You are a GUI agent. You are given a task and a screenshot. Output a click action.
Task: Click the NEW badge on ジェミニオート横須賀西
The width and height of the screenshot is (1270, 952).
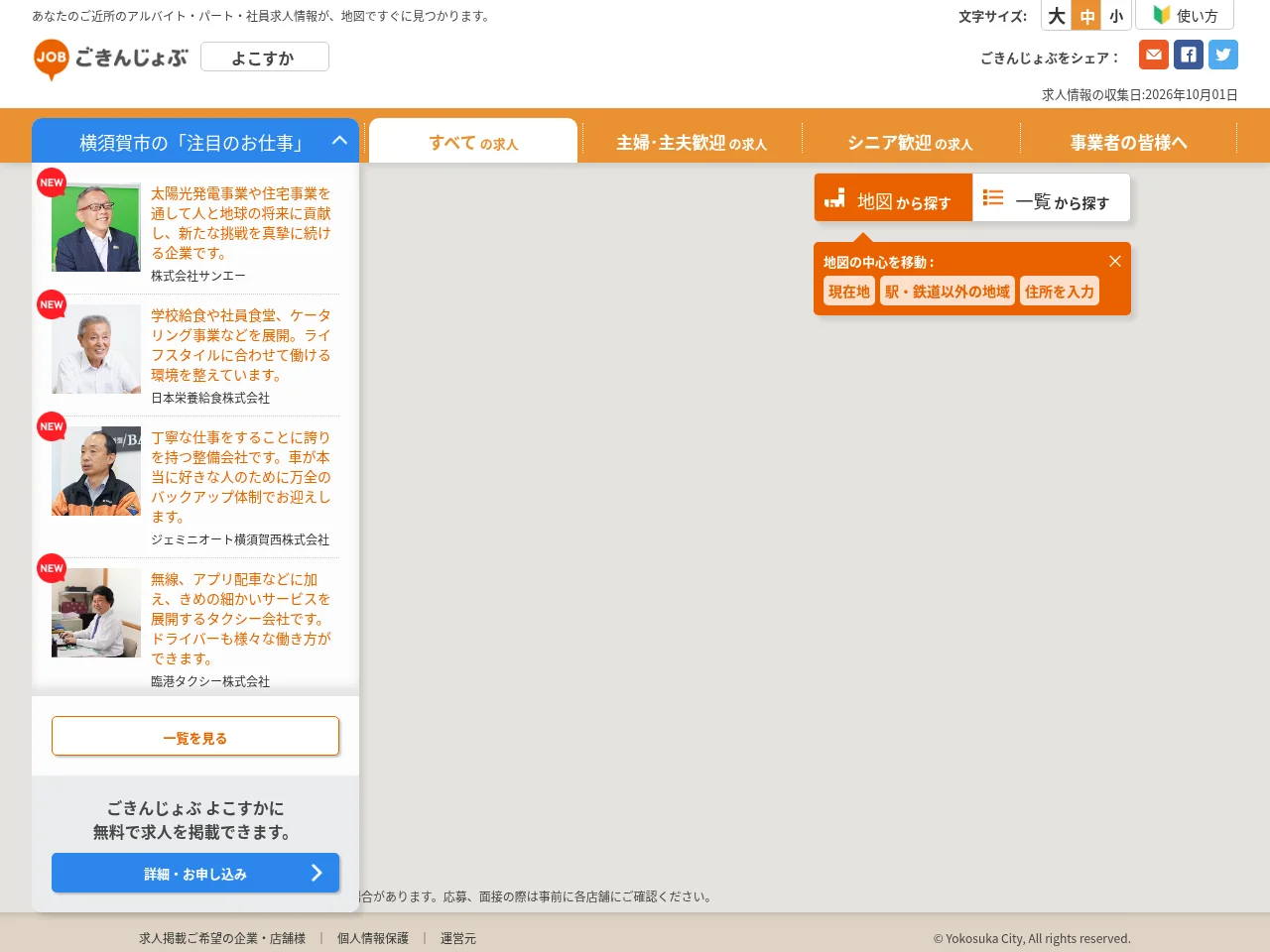pyautogui.click(x=52, y=426)
